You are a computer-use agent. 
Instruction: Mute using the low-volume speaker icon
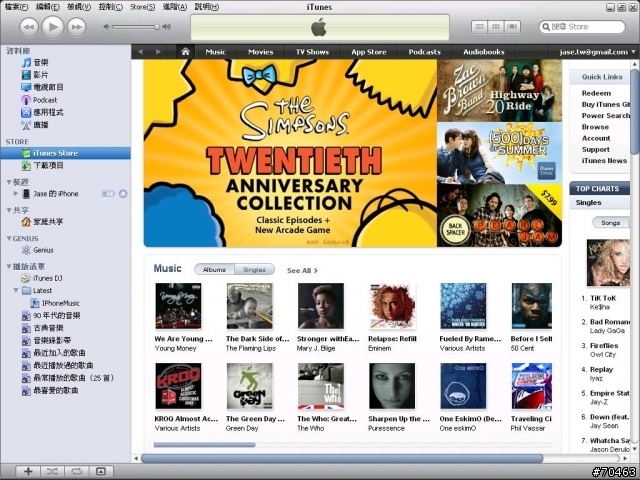pos(106,27)
